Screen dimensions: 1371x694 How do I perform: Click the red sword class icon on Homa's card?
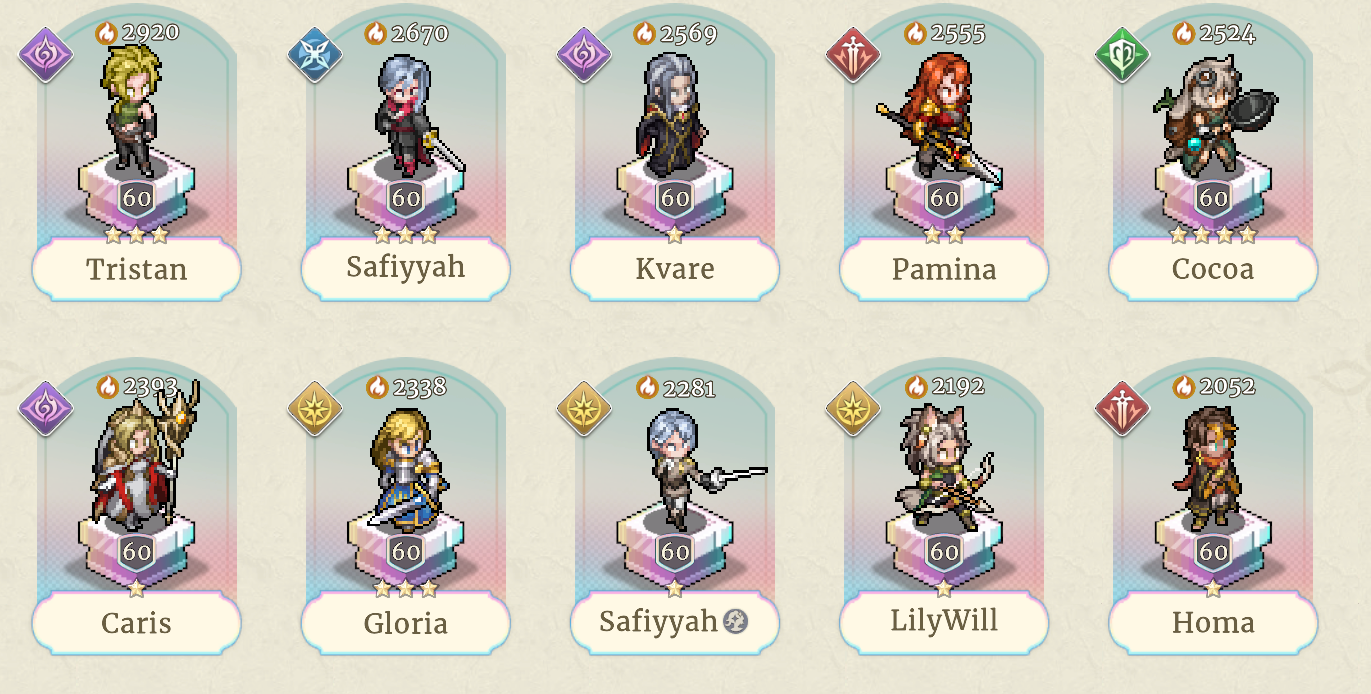[x=1122, y=408]
